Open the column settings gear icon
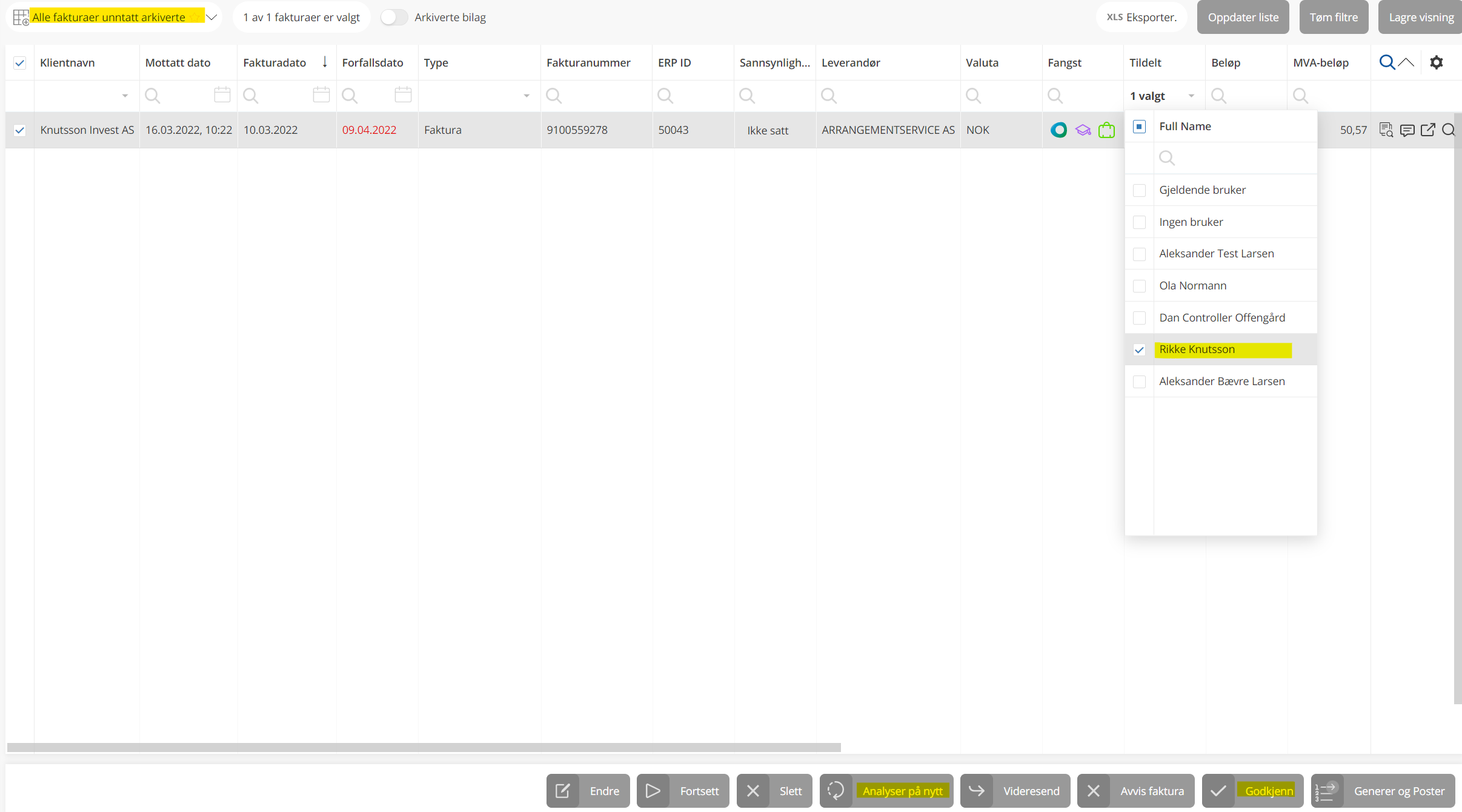Image resolution: width=1462 pixels, height=812 pixels. (x=1437, y=62)
